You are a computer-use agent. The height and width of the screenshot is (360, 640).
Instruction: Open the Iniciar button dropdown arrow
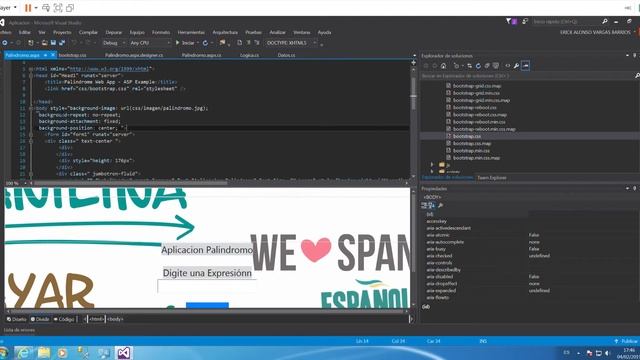pyautogui.click(x=198, y=42)
